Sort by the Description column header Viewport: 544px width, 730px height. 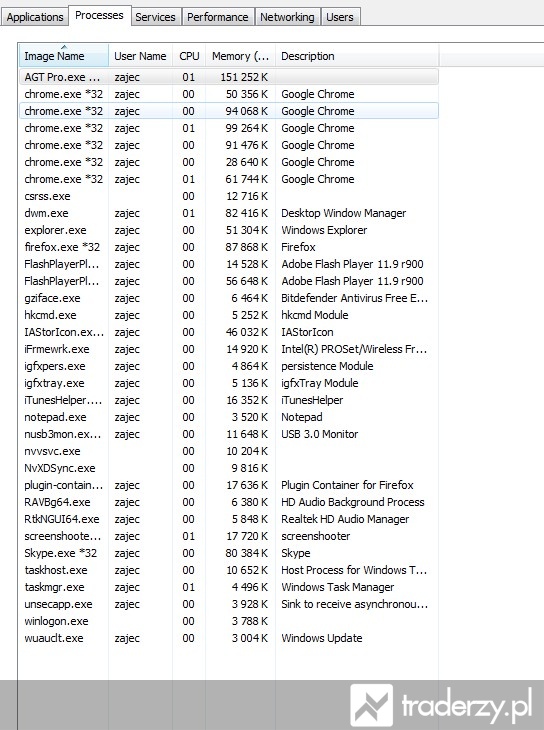point(357,56)
